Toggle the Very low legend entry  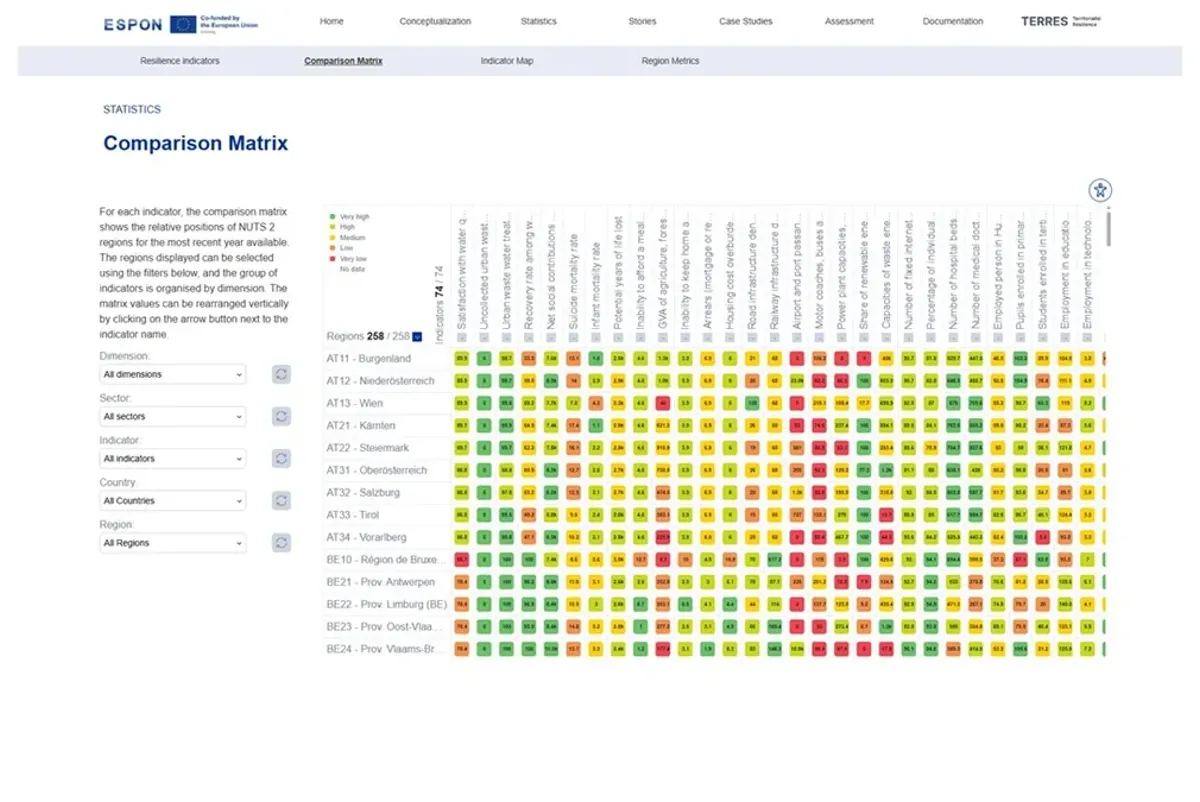coord(332,257)
